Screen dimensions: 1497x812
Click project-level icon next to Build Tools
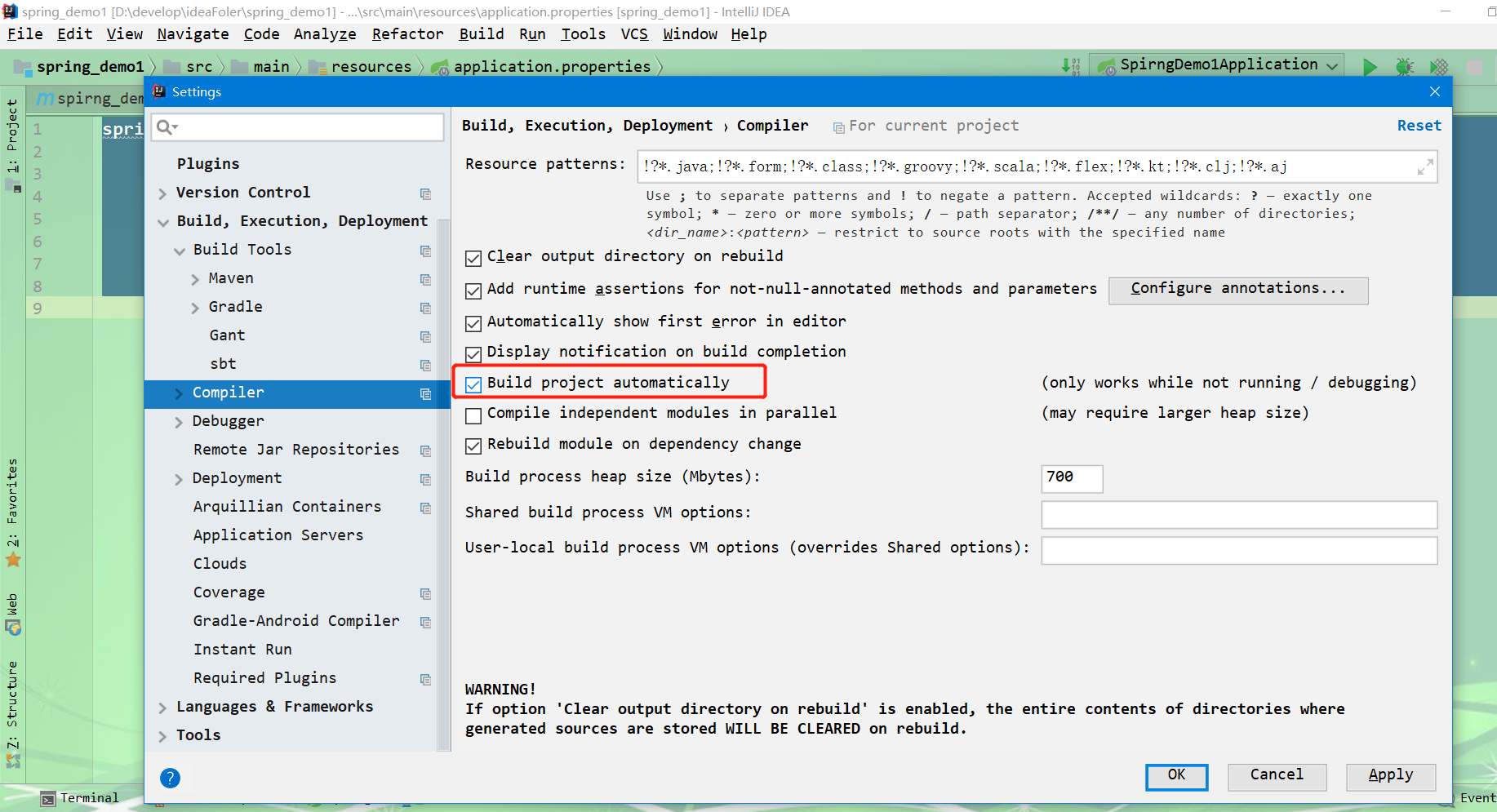[x=425, y=251]
